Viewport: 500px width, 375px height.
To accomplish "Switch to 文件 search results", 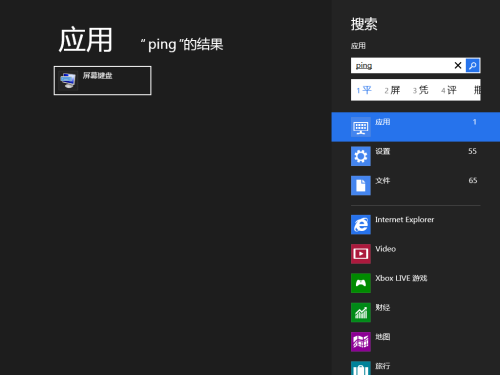I will click(x=416, y=185).
